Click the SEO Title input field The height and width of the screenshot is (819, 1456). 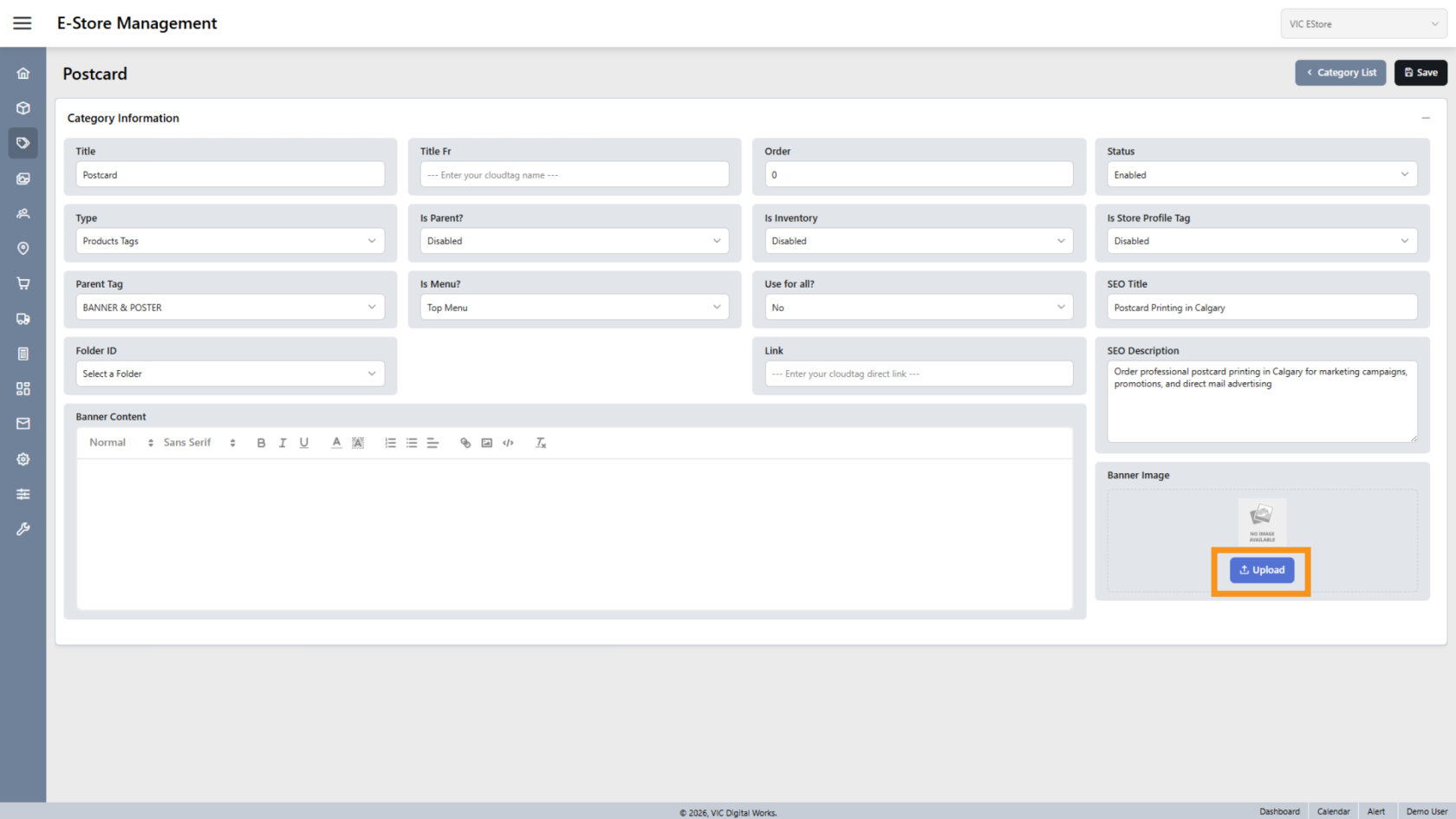[1261, 308]
